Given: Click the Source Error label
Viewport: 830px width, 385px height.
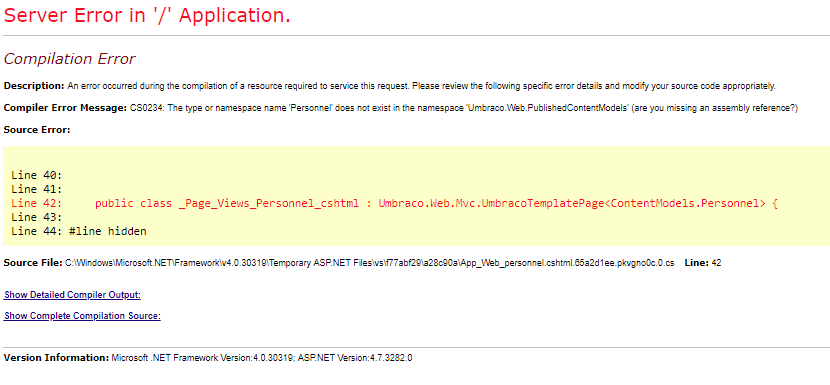Looking at the screenshot, I should (37, 130).
